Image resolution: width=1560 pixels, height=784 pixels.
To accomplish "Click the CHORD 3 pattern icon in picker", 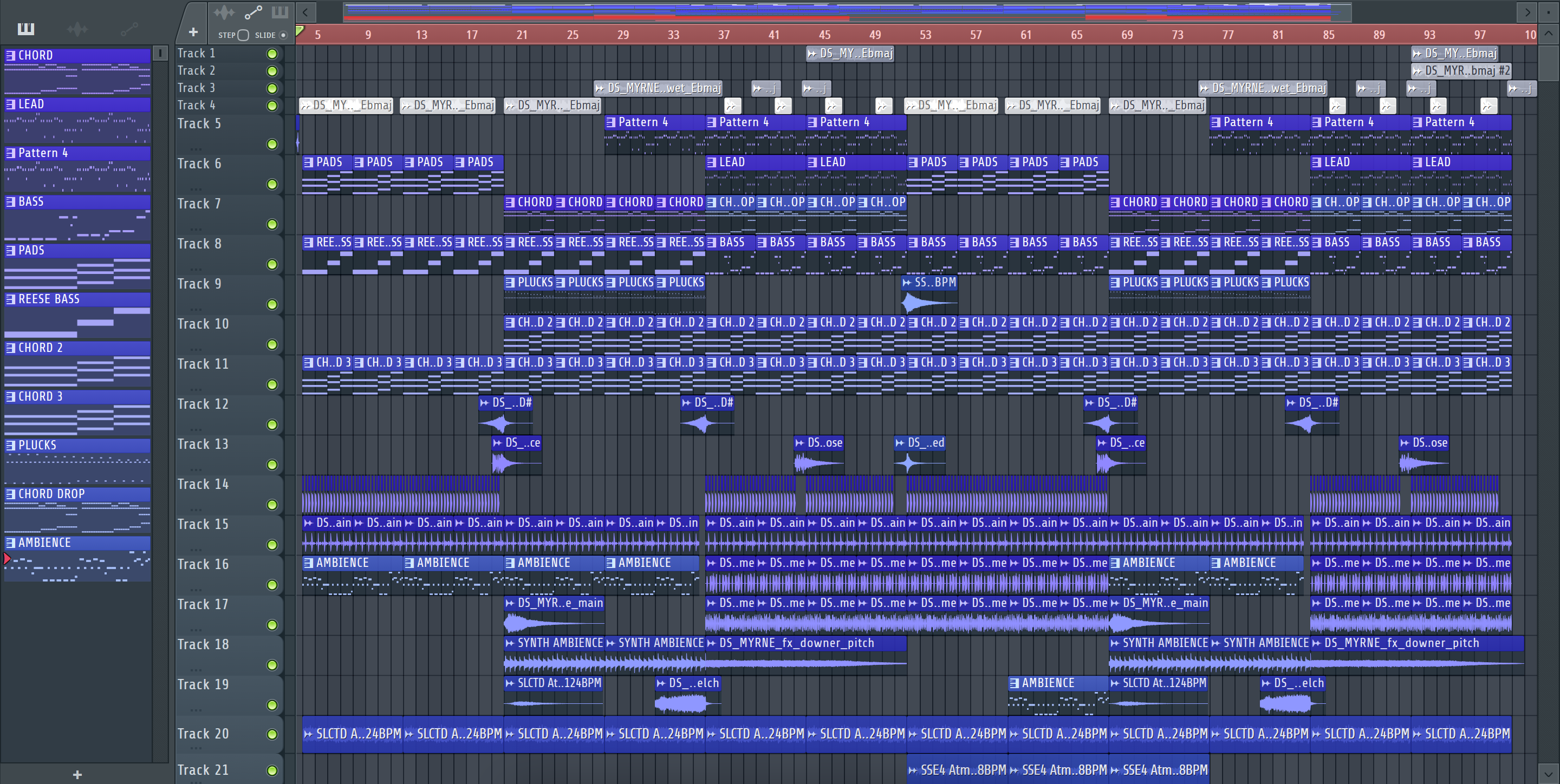I will click(x=10, y=396).
